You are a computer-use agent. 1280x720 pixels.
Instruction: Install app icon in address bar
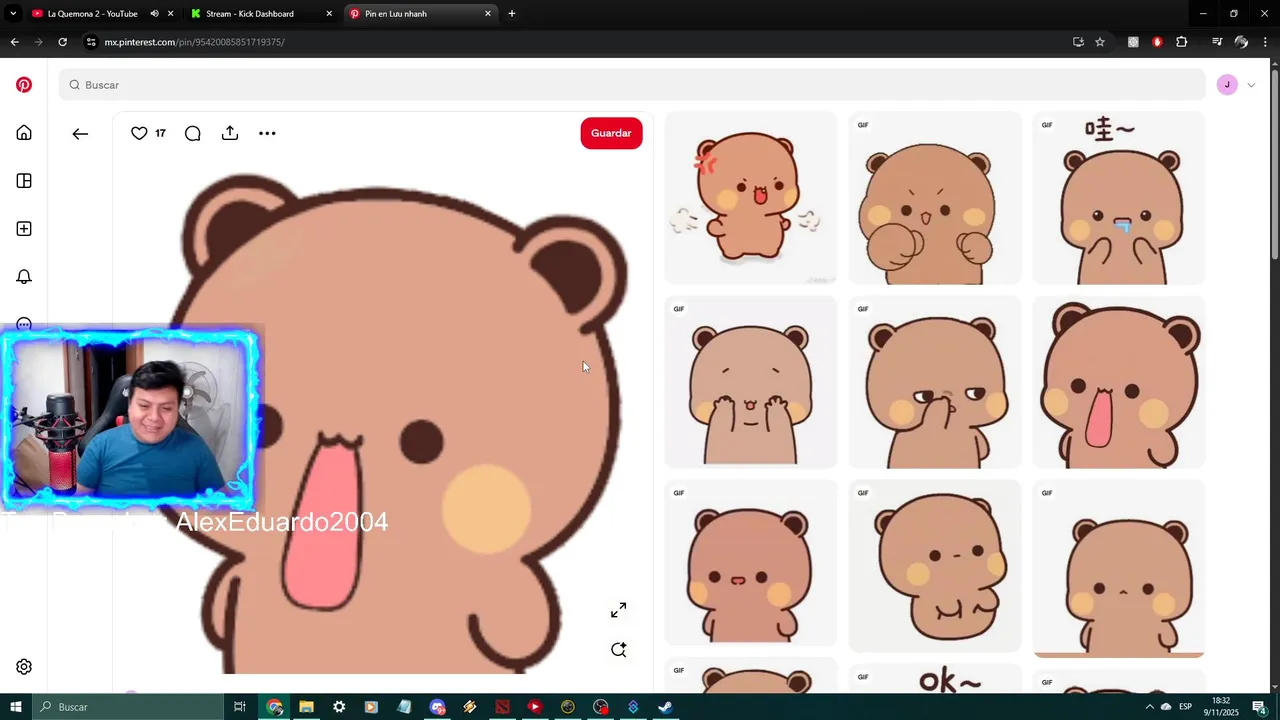(x=1078, y=42)
